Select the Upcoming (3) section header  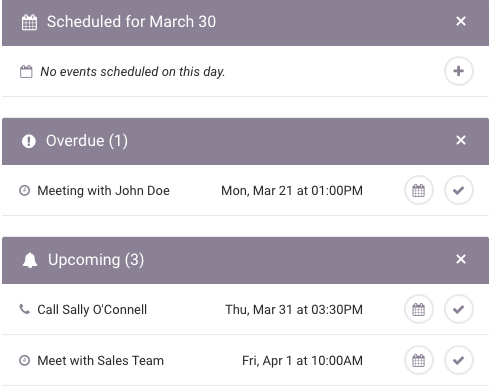[x=245, y=260]
